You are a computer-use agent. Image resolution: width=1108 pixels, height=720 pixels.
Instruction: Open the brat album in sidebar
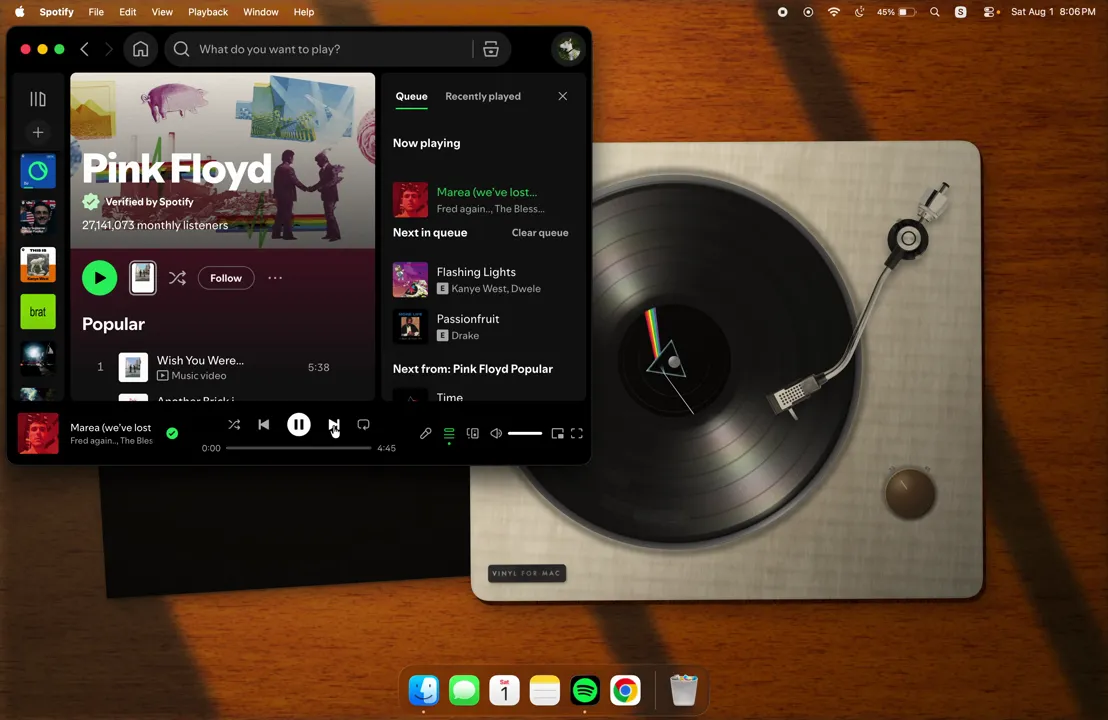coord(37,312)
